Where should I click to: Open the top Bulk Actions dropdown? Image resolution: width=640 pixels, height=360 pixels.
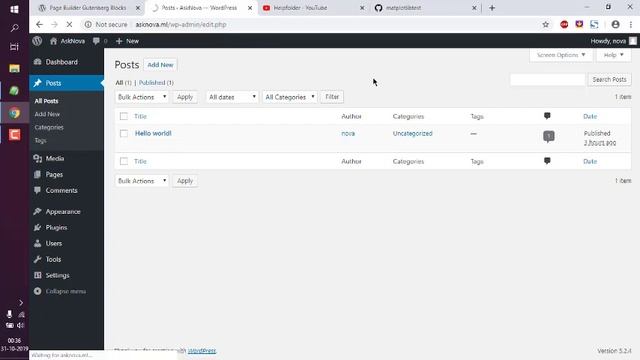pyautogui.click(x=142, y=97)
